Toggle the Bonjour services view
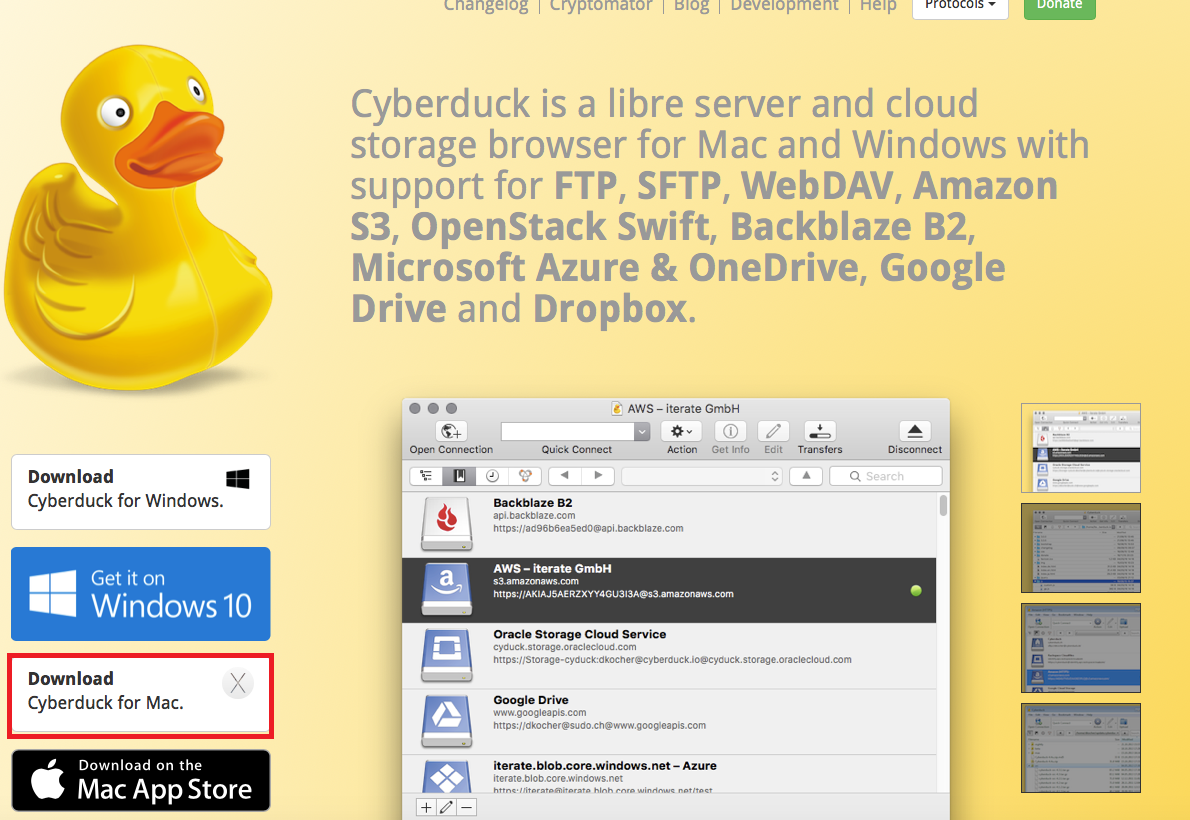This screenshot has height=820, width=1190. pos(524,476)
